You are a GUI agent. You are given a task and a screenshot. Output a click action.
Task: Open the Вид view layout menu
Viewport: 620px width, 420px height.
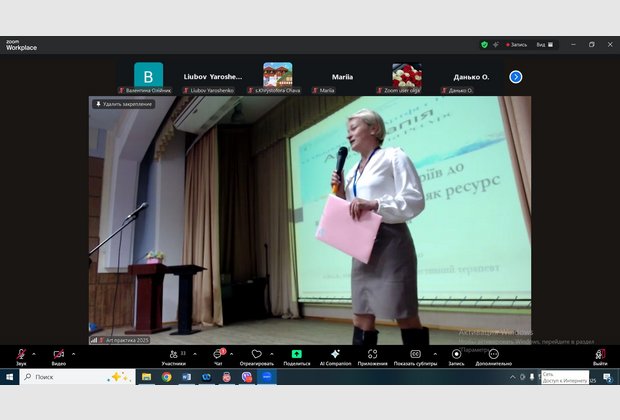pos(545,45)
